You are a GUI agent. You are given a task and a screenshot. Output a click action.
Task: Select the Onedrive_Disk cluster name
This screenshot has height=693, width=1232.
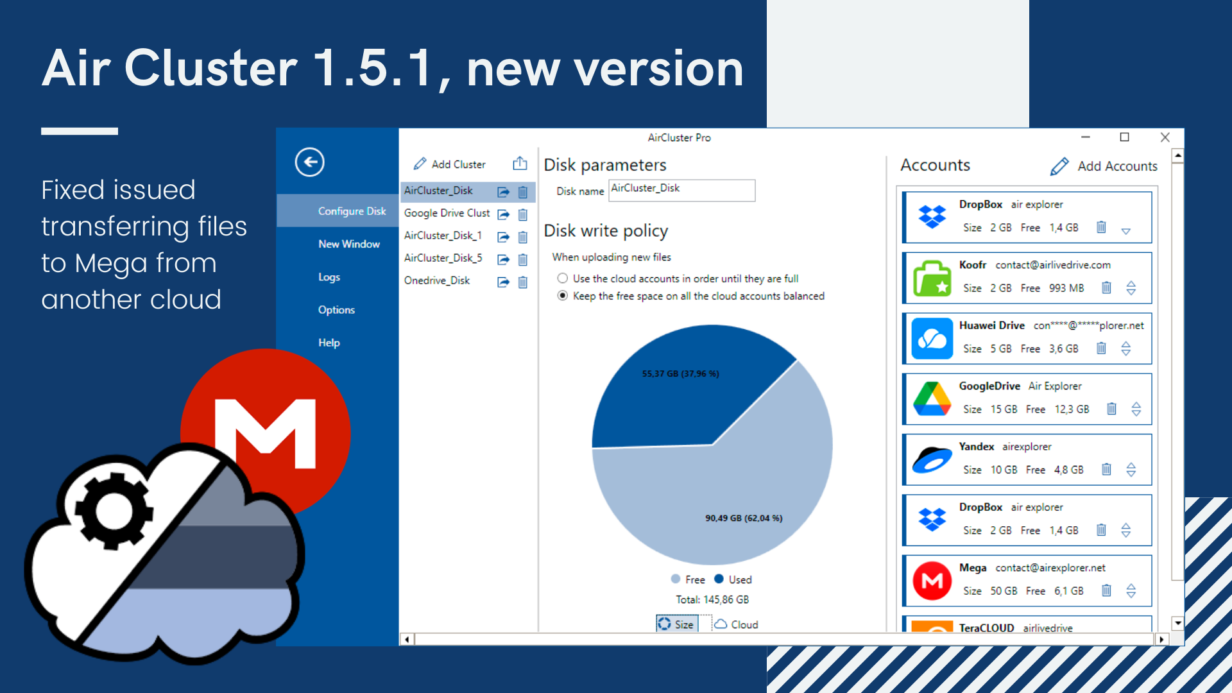(x=437, y=281)
